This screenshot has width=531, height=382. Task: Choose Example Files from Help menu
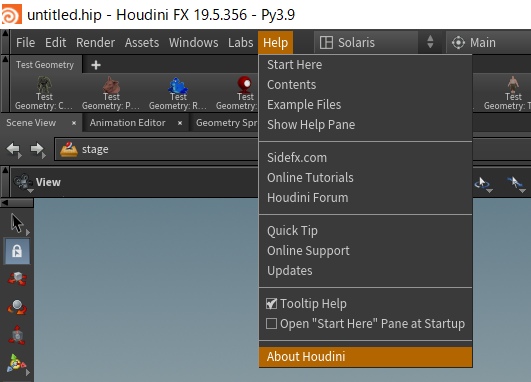[366, 105]
